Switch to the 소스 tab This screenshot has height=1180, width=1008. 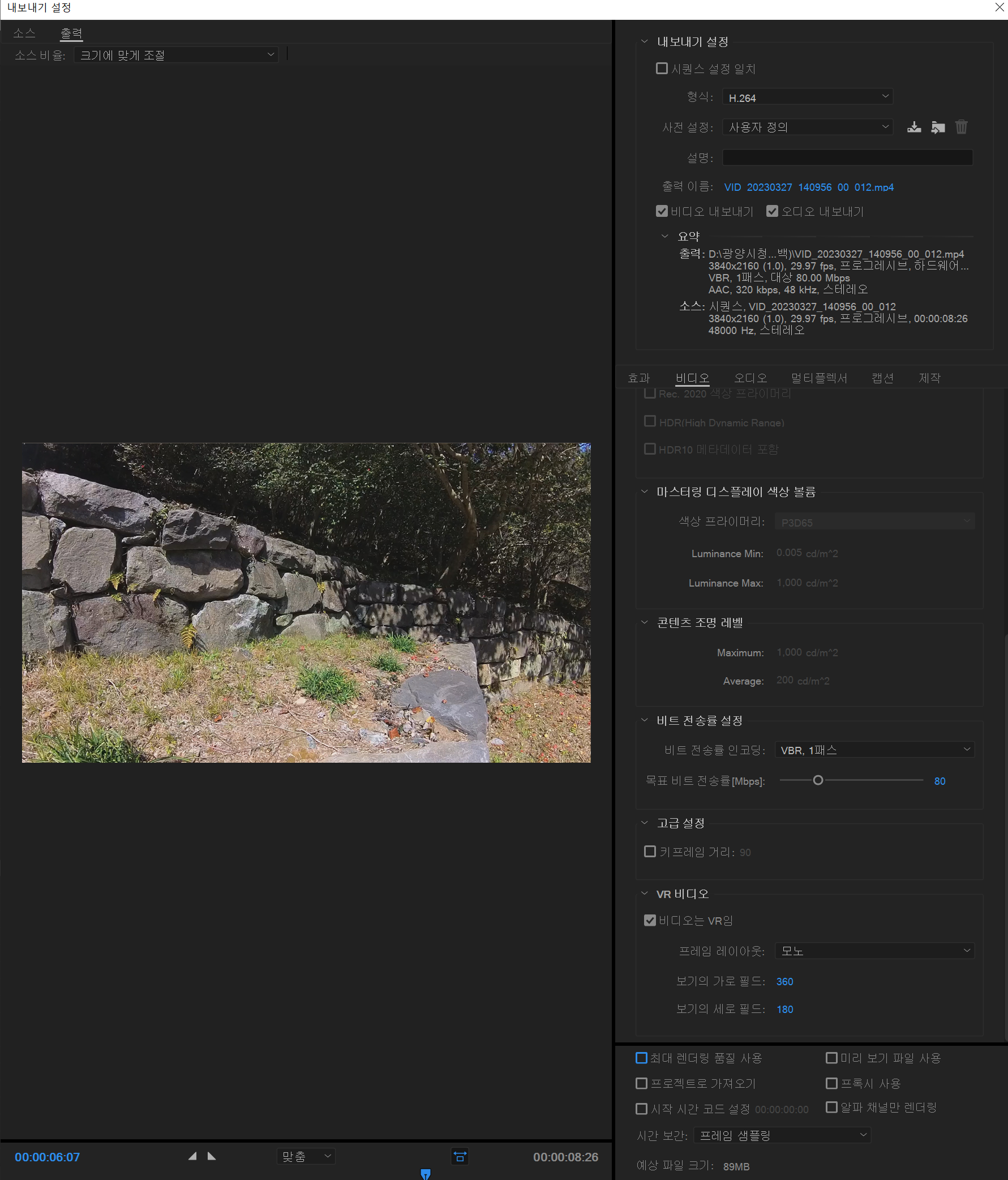[x=24, y=33]
